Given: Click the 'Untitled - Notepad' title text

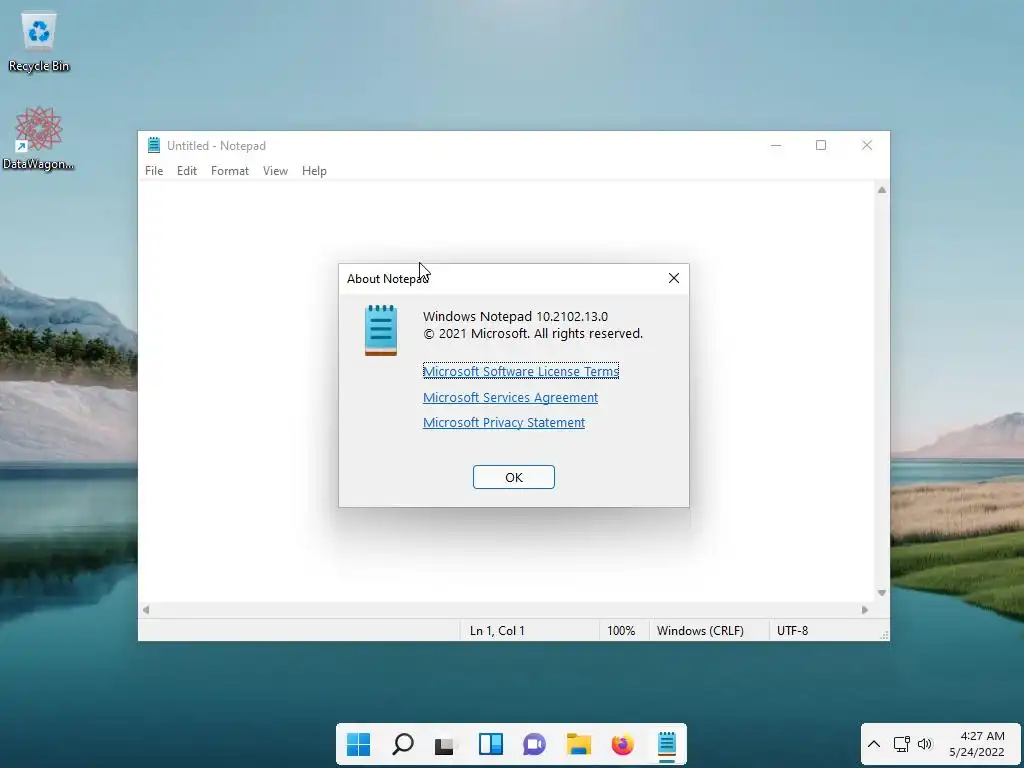Looking at the screenshot, I should (x=216, y=146).
